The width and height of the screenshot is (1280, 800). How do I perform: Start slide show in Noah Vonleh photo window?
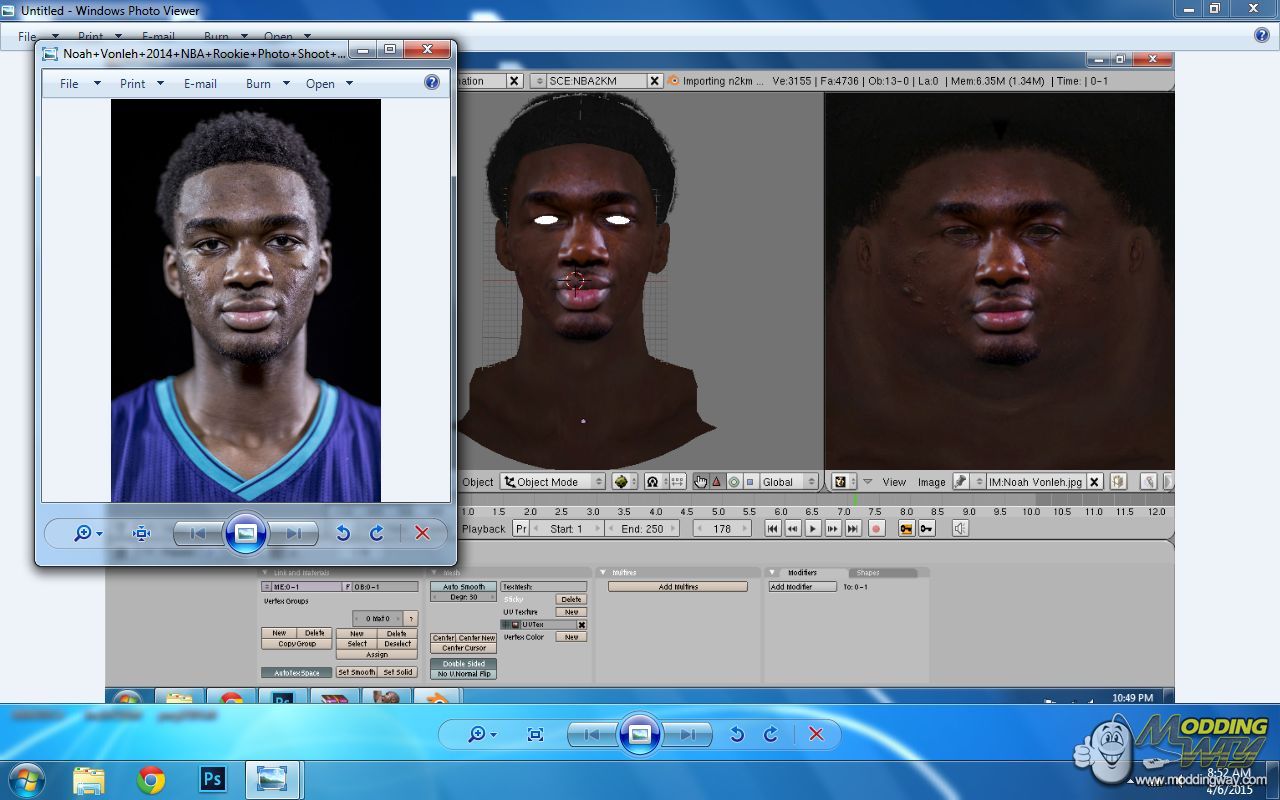(246, 534)
